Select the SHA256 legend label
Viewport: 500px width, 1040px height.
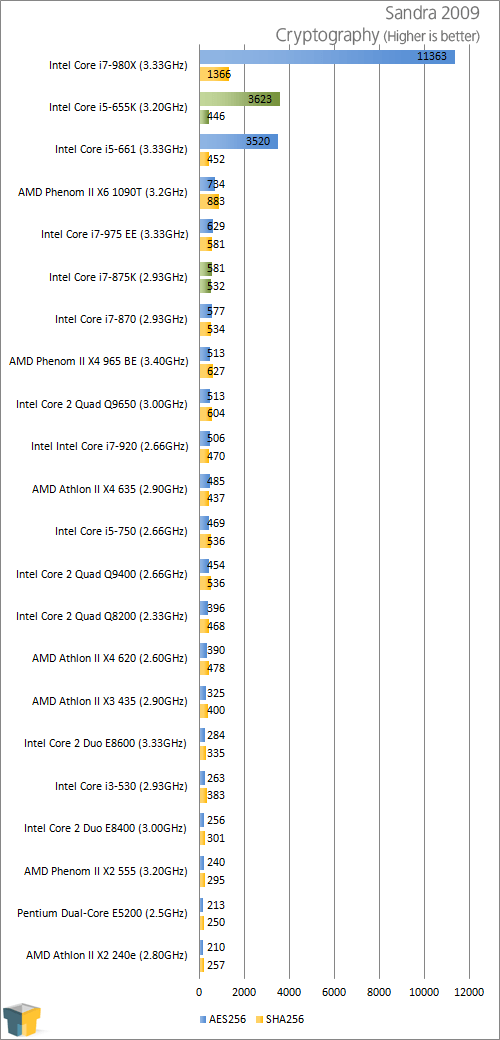tap(273, 1019)
